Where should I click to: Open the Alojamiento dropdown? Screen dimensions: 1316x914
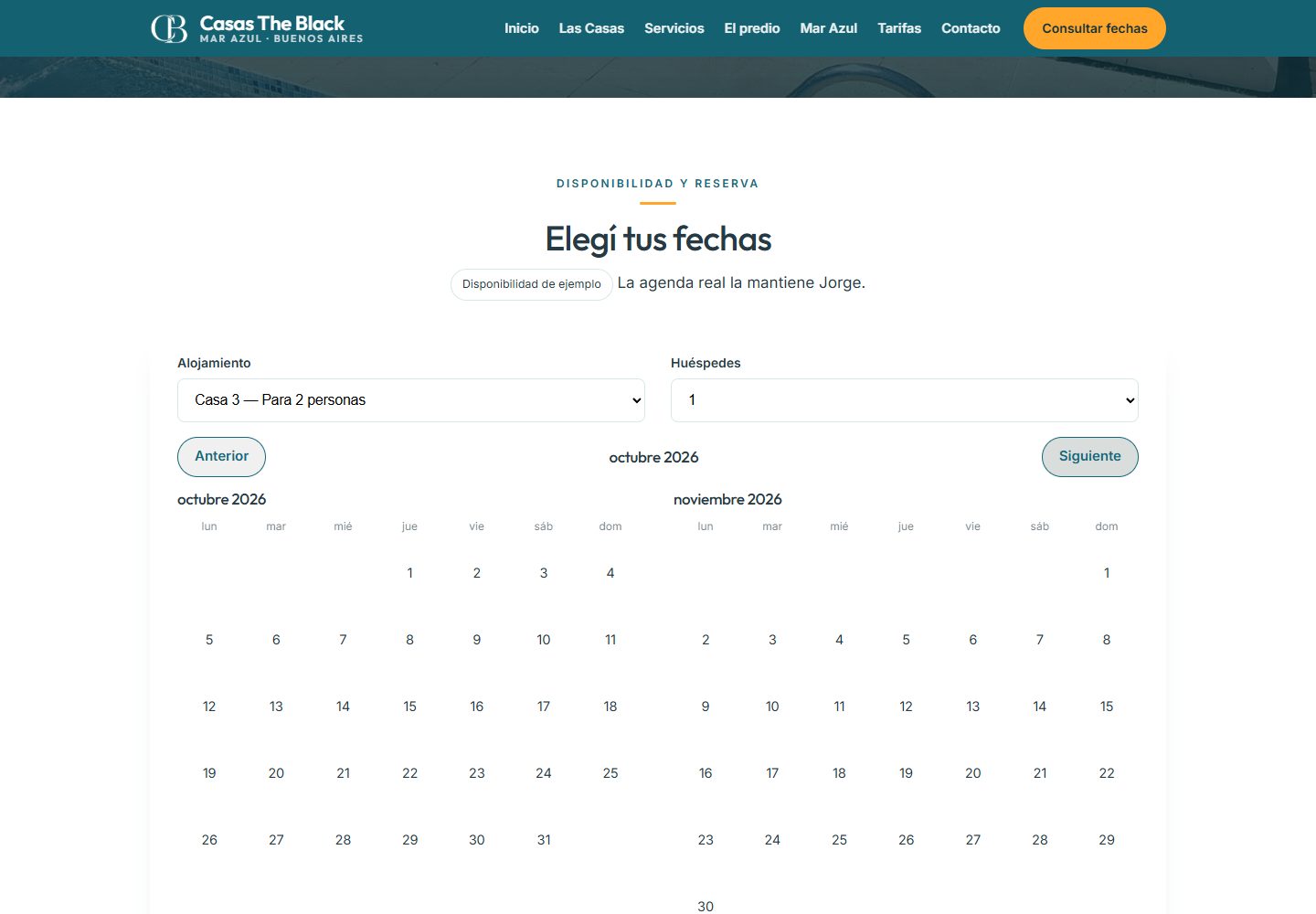pos(411,400)
